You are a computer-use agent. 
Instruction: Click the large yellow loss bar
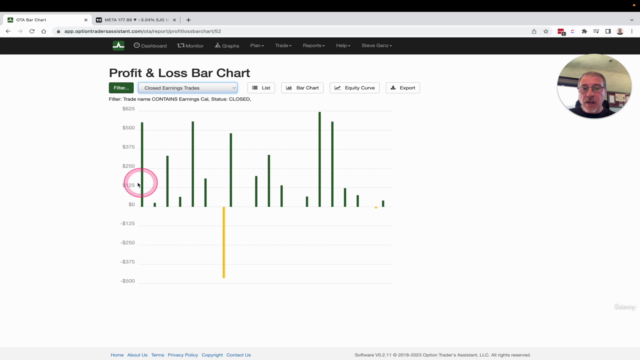(x=224, y=242)
